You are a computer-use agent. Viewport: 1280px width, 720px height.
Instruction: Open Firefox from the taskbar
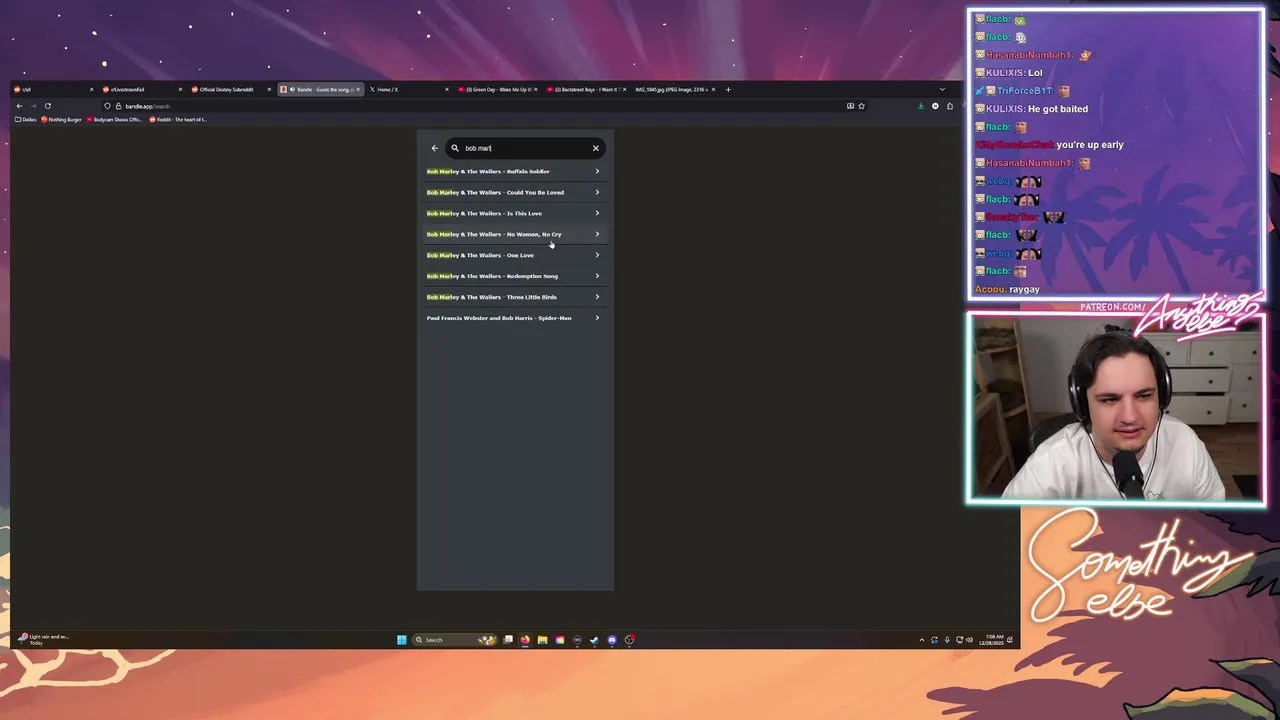(525, 640)
